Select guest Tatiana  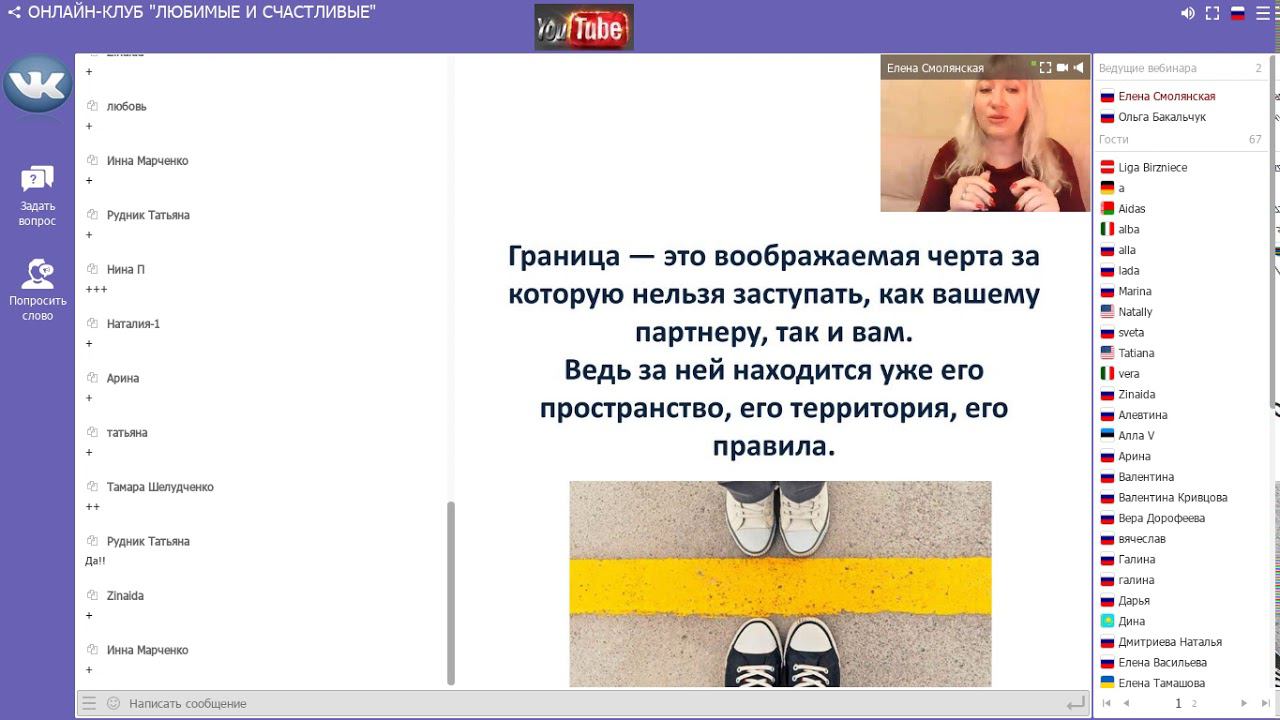tap(1137, 353)
